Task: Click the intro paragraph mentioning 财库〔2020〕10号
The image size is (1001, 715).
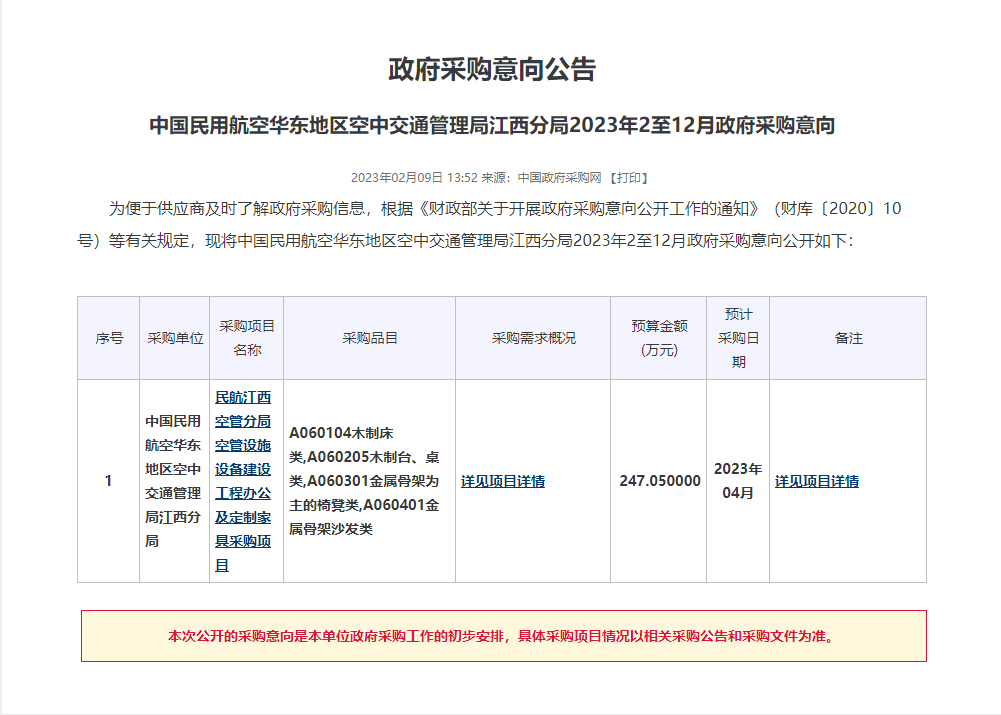Action: click(489, 225)
